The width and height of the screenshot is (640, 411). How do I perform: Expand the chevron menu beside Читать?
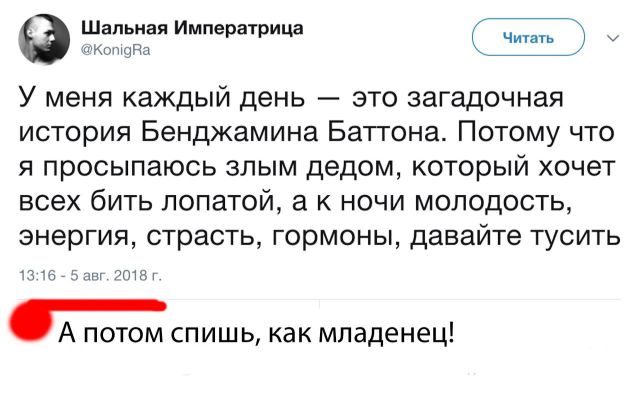point(613,38)
